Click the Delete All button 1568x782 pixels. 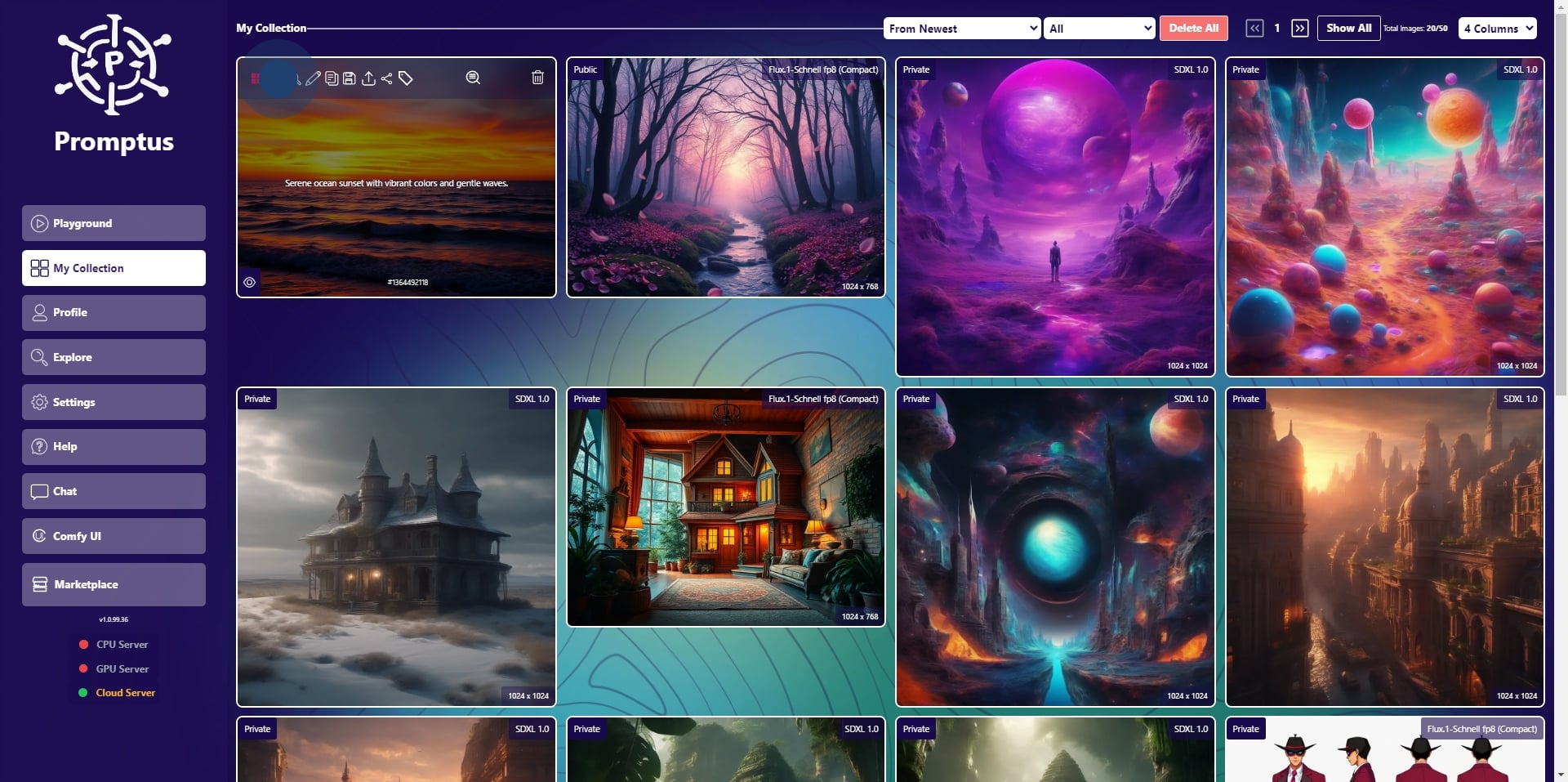1194,29
